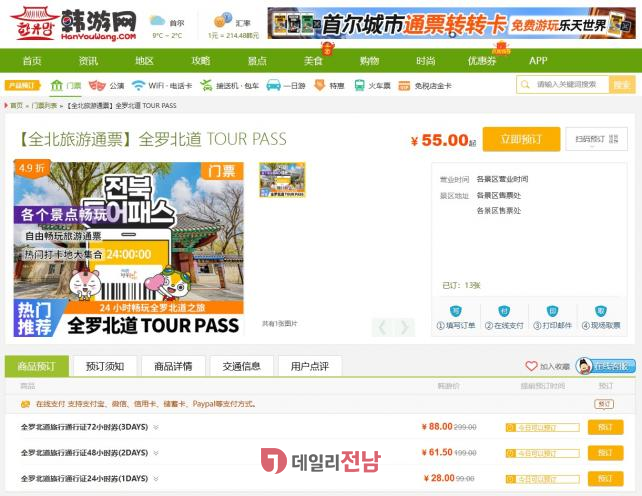This screenshot has height=496, width=642.
Task: Expand details for the 72小时券 (3DAYS) pass
Action: [x=155, y=427]
